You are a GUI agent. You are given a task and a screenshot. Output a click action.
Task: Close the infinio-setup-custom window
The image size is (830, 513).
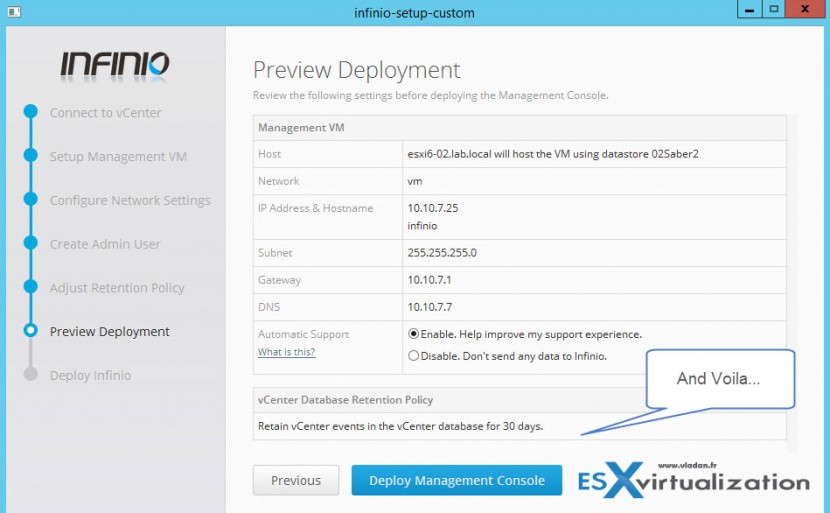tap(805, 10)
